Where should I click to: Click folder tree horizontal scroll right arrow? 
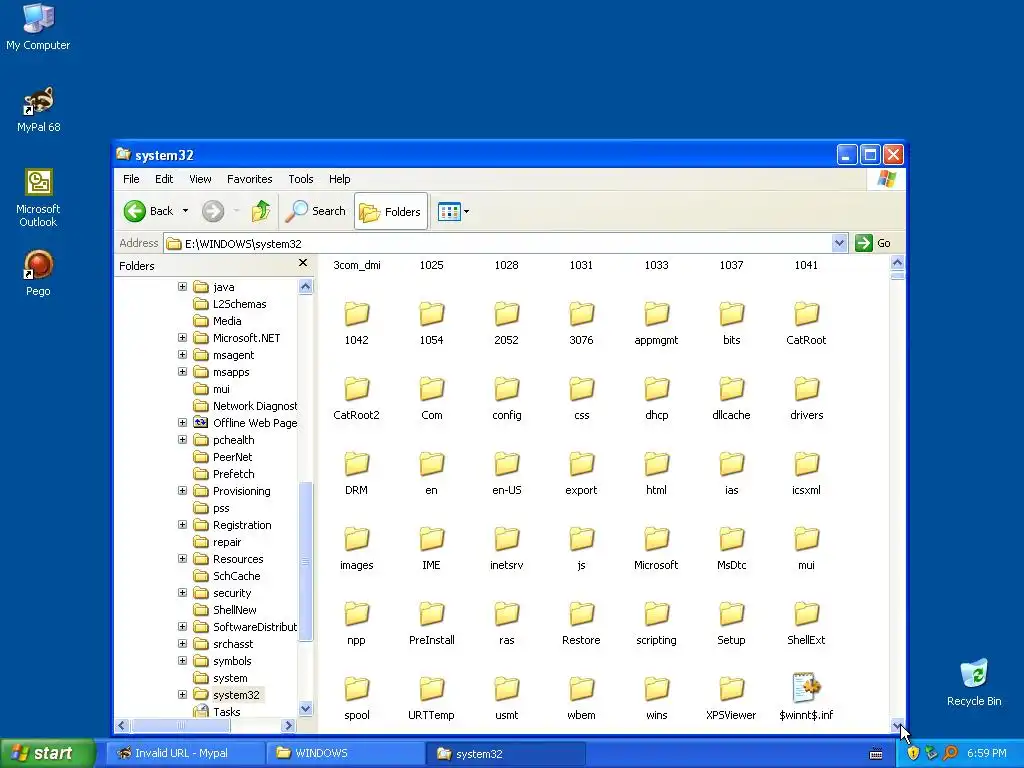coord(288,726)
